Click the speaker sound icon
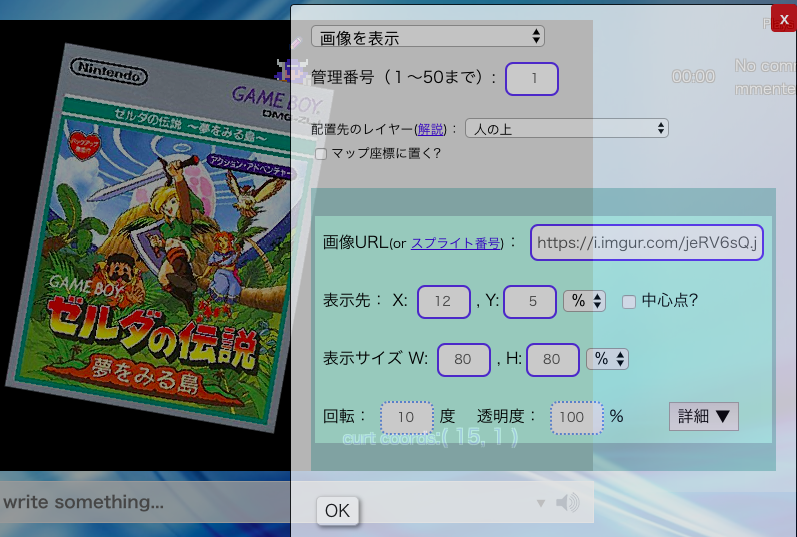The image size is (797, 537). coord(568,502)
